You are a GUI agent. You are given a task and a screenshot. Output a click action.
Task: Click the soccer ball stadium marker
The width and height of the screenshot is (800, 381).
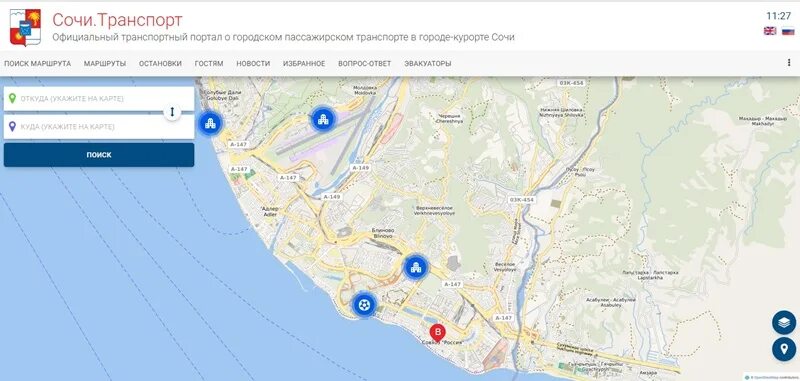pos(364,305)
